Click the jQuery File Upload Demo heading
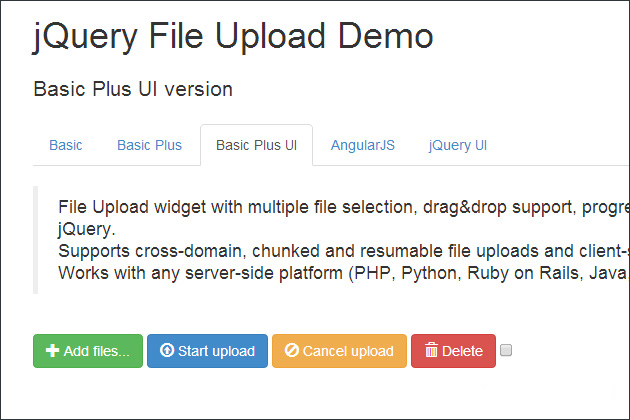This screenshot has height=420, width=630. click(233, 37)
